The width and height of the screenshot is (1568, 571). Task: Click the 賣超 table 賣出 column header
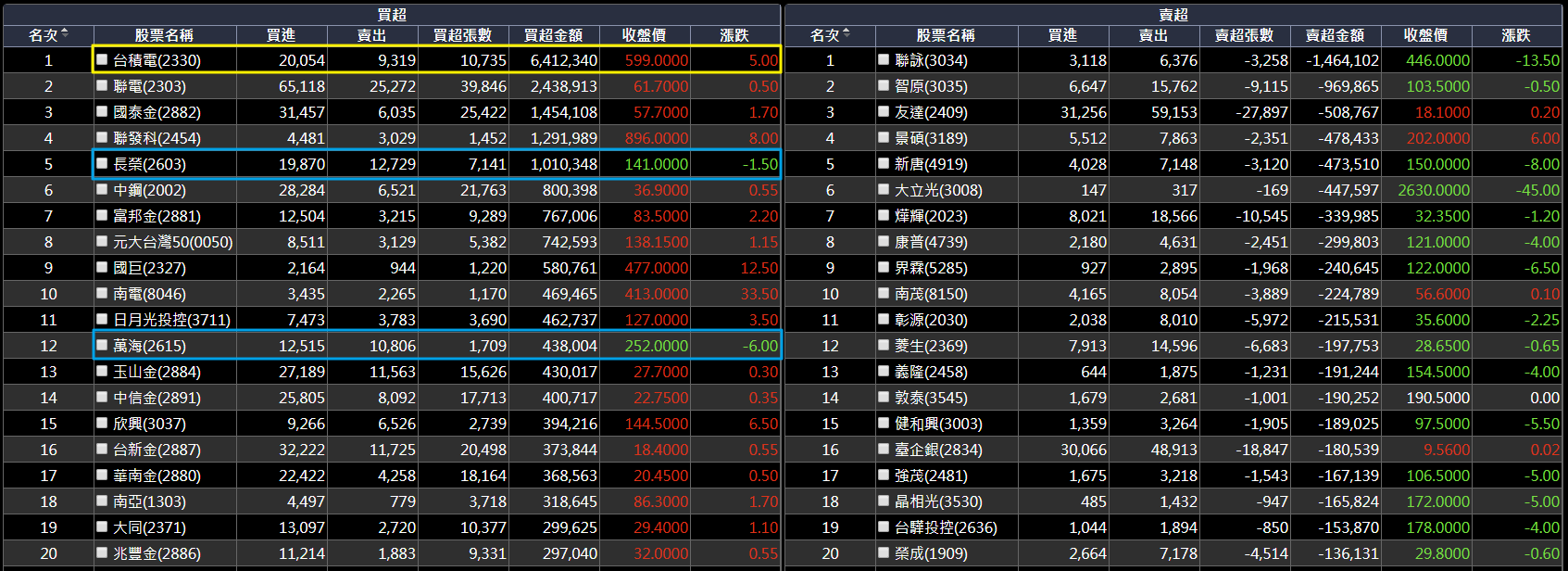tap(1154, 35)
